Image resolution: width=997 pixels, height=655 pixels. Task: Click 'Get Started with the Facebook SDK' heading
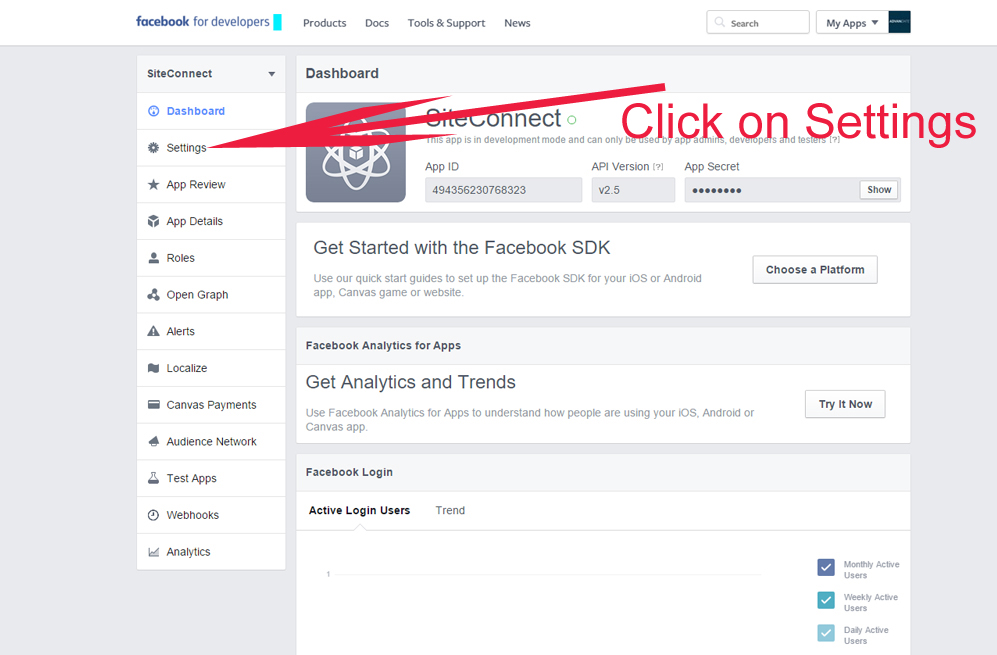tap(462, 247)
